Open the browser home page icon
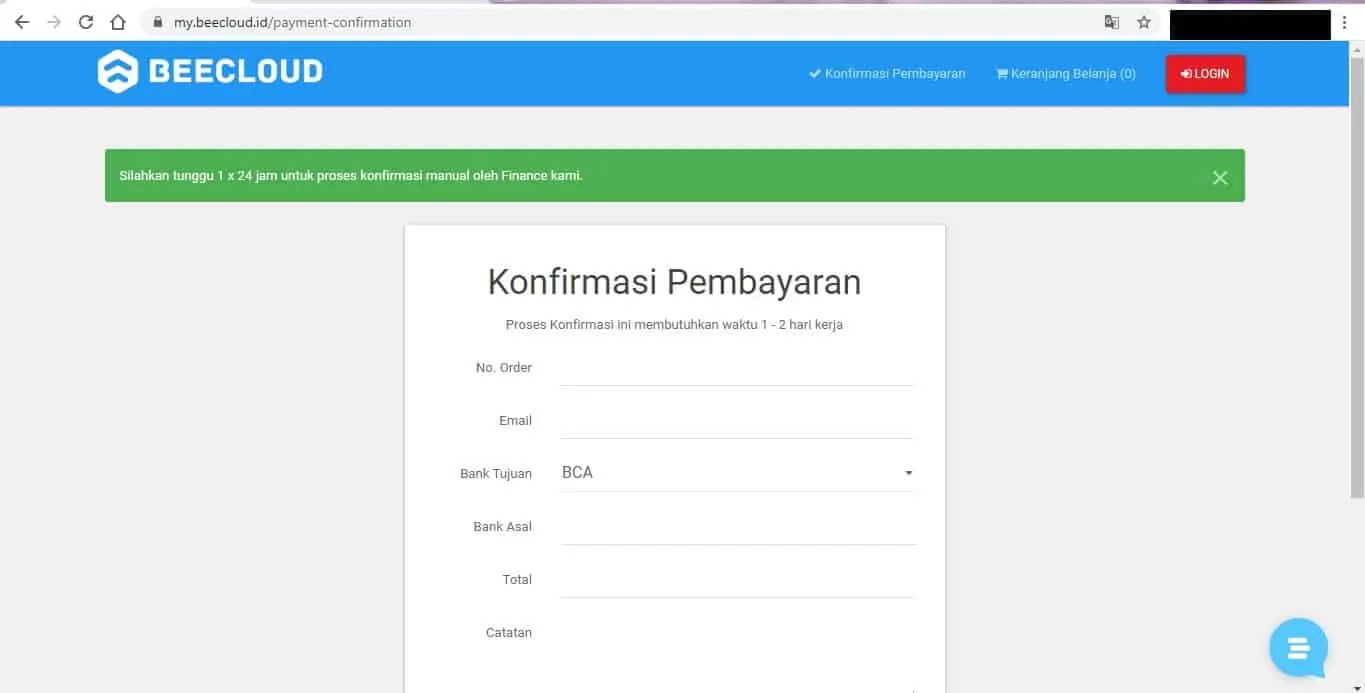This screenshot has width=1365, height=693. [118, 22]
